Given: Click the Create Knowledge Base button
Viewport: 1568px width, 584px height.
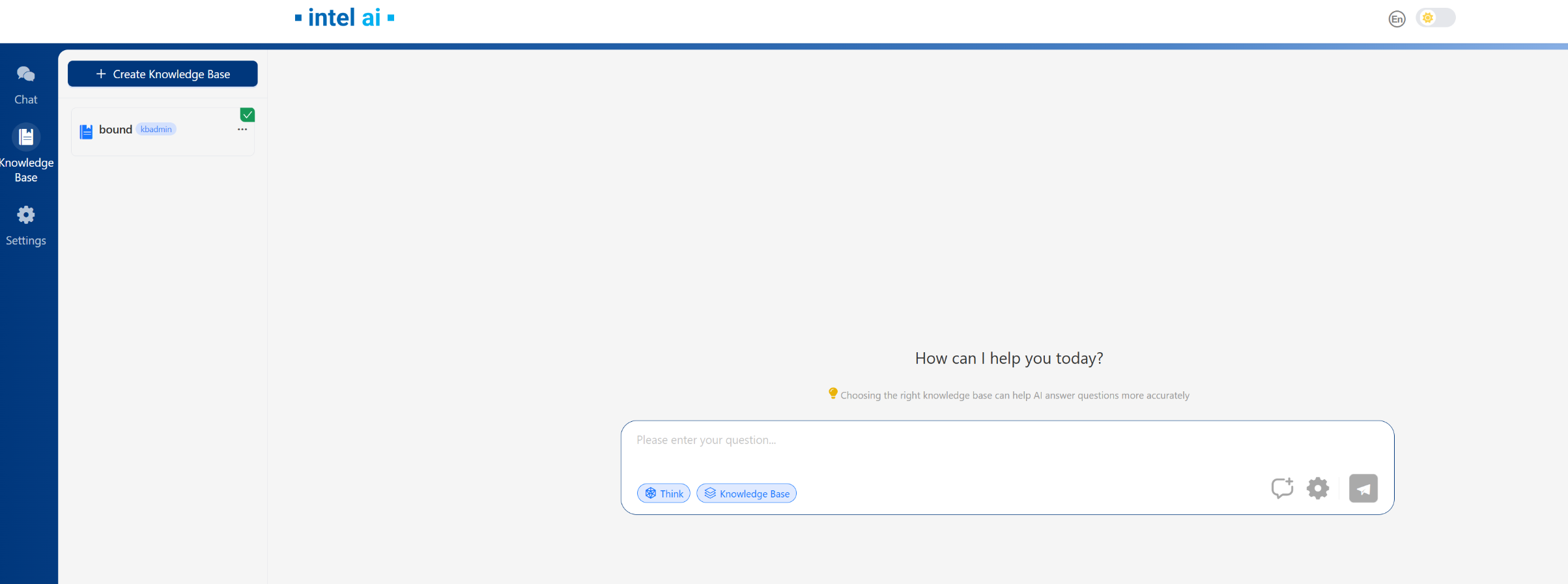Looking at the screenshot, I should (163, 74).
